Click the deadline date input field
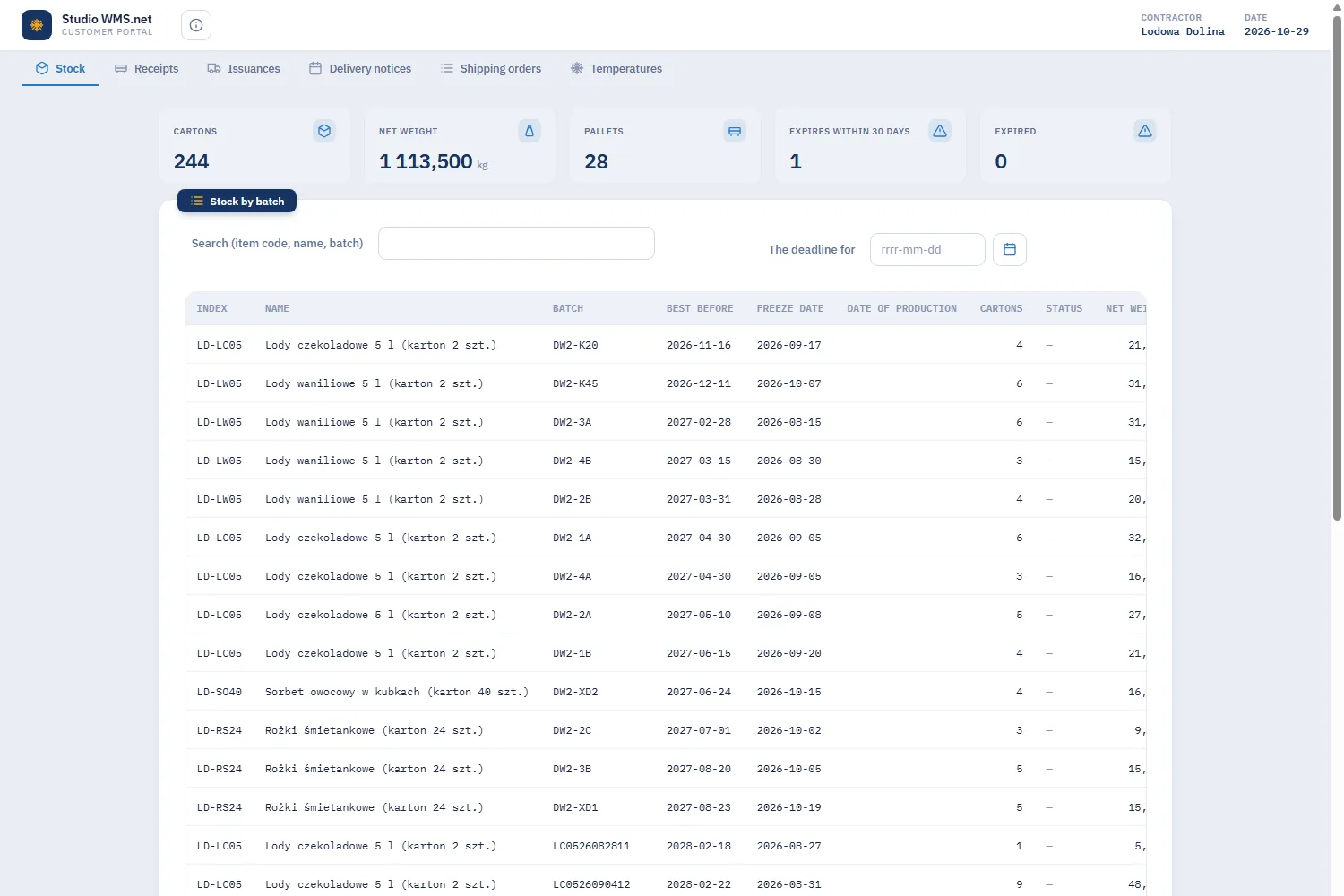 coord(927,249)
